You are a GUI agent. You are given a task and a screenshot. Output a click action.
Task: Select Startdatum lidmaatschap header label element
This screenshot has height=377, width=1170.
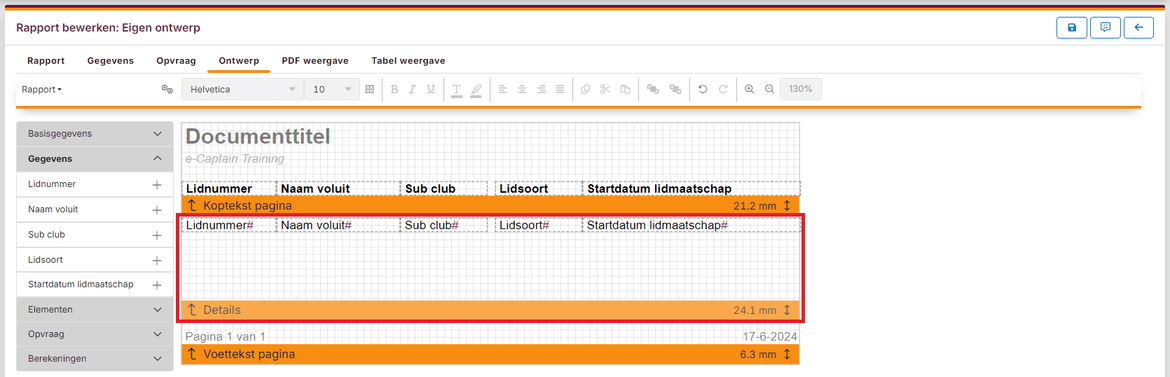691,189
